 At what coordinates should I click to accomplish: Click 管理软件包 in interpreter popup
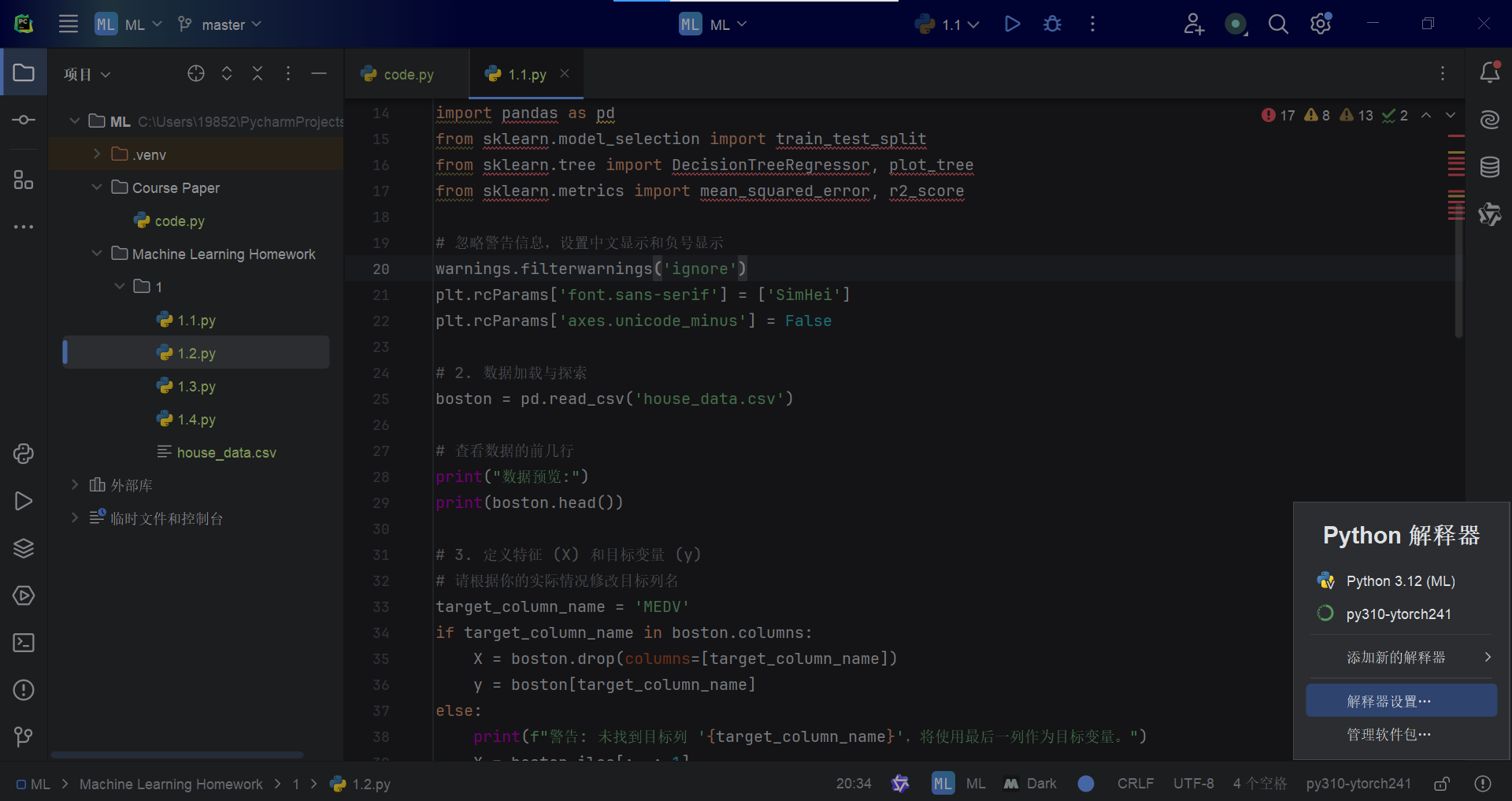click(1388, 734)
